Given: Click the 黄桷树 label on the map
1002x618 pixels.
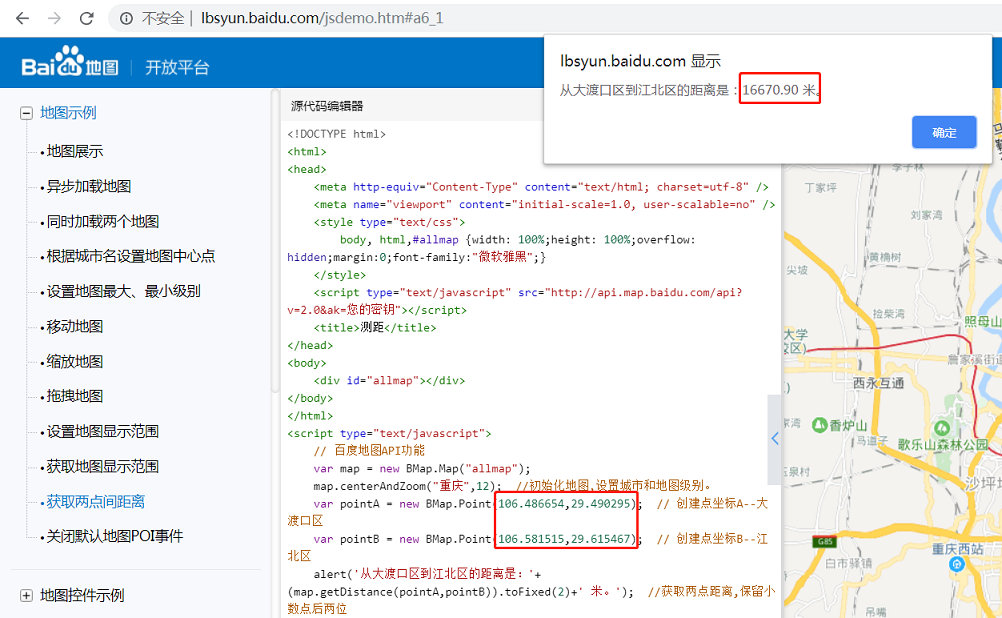Looking at the screenshot, I should pos(885,257).
